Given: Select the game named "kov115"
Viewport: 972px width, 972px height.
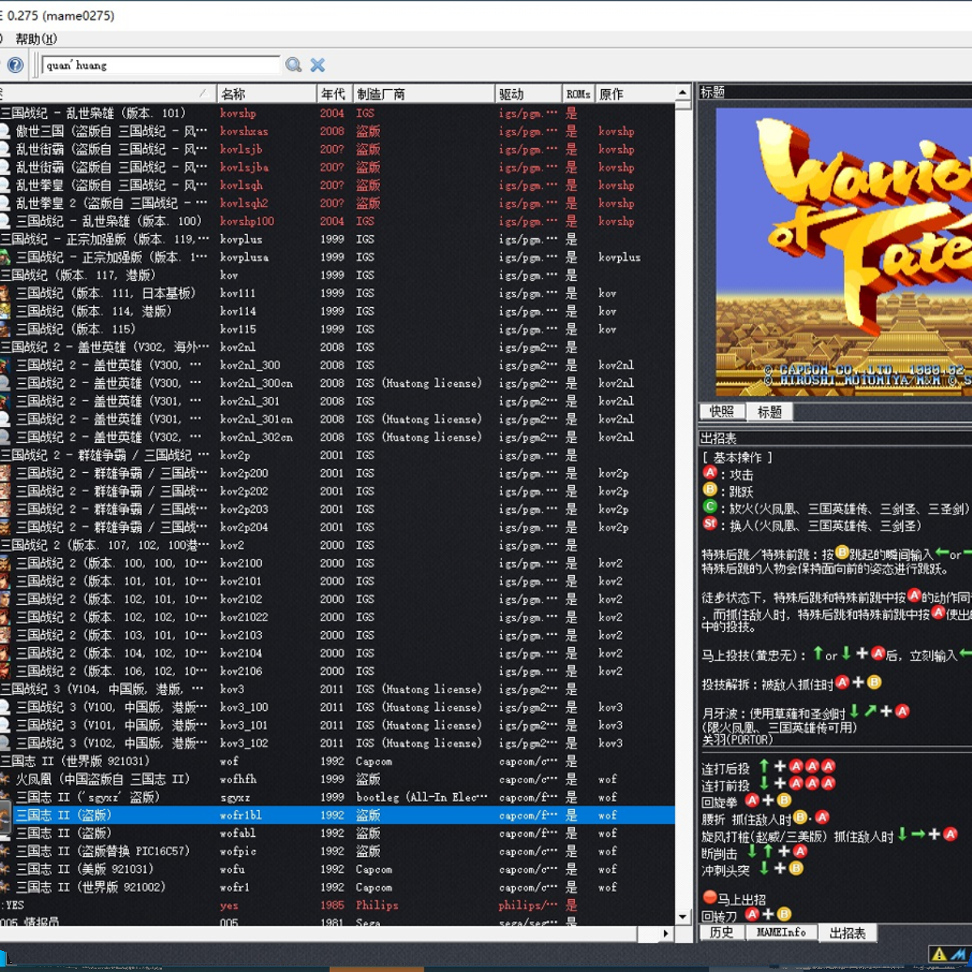Looking at the screenshot, I should (x=238, y=329).
